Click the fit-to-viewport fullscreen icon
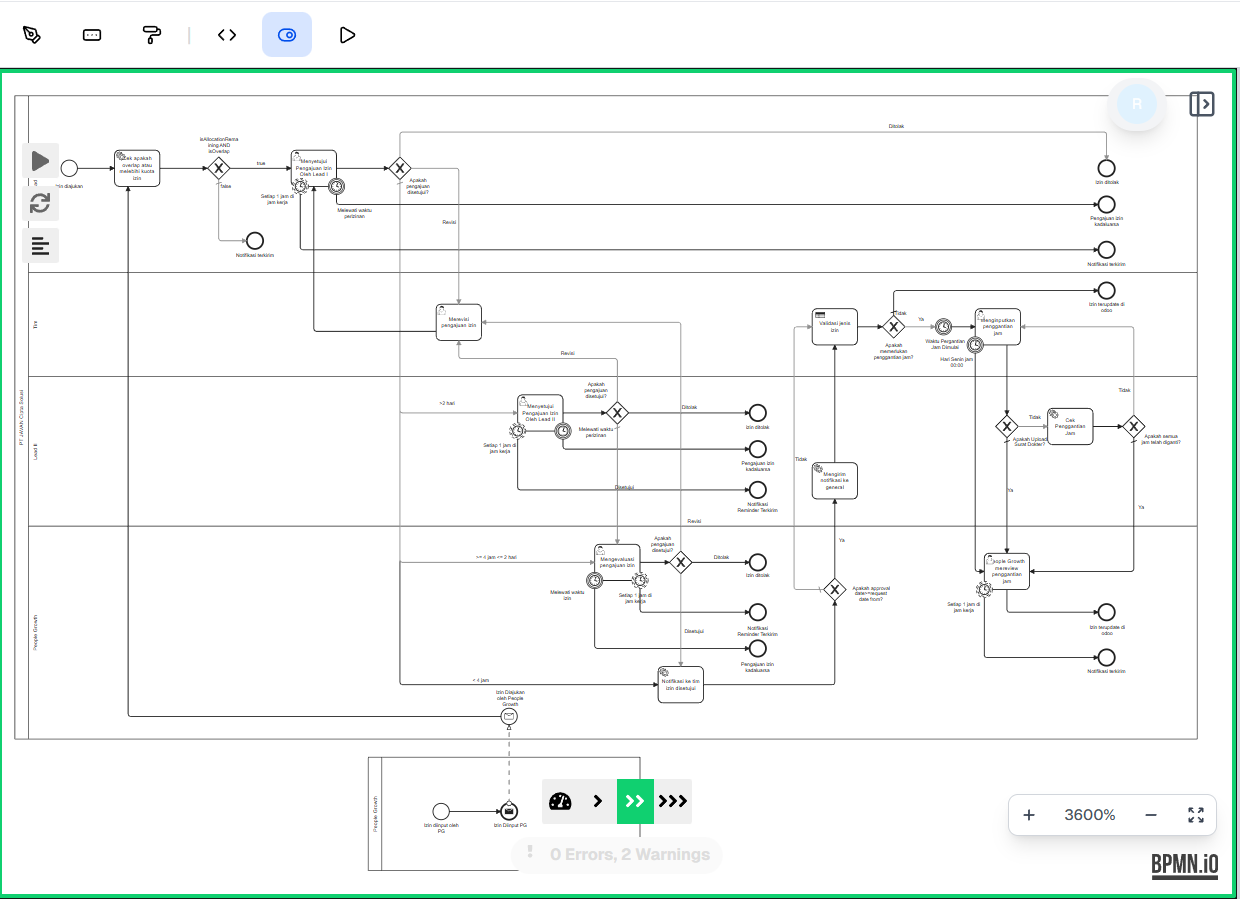1240x900 pixels. pyautogui.click(x=1196, y=815)
